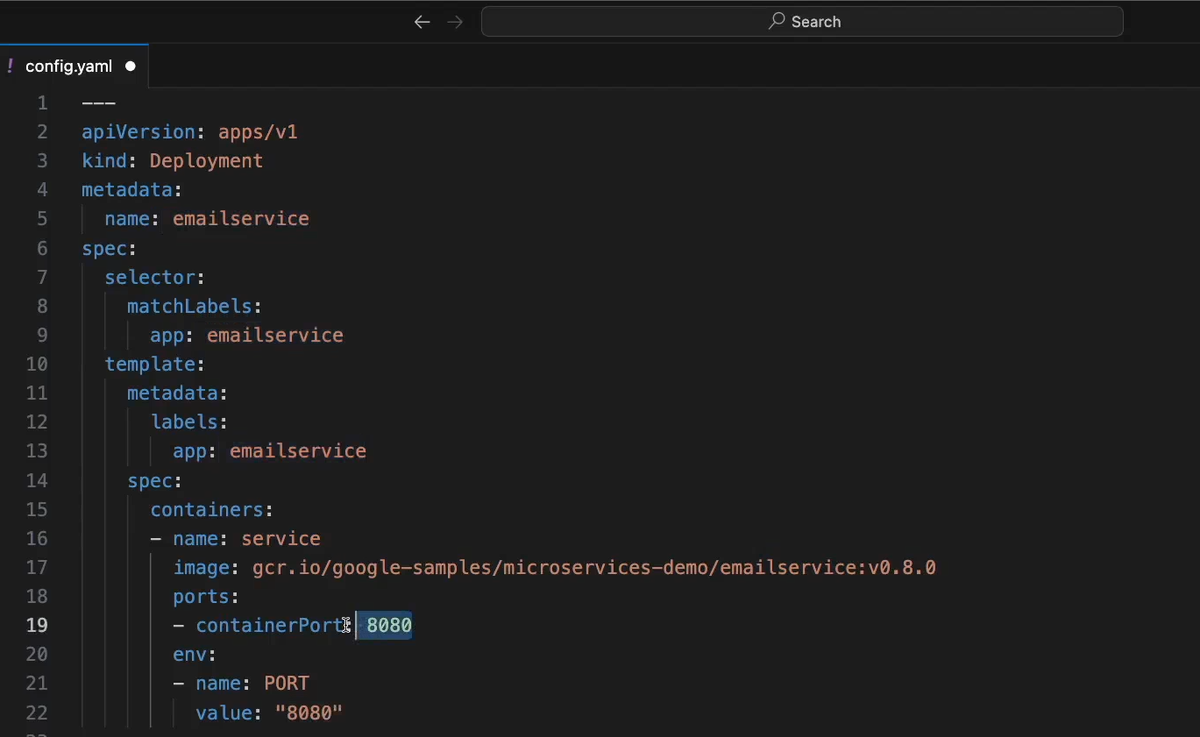Click the matchLabels key
This screenshot has height=737, width=1200.
tap(189, 306)
